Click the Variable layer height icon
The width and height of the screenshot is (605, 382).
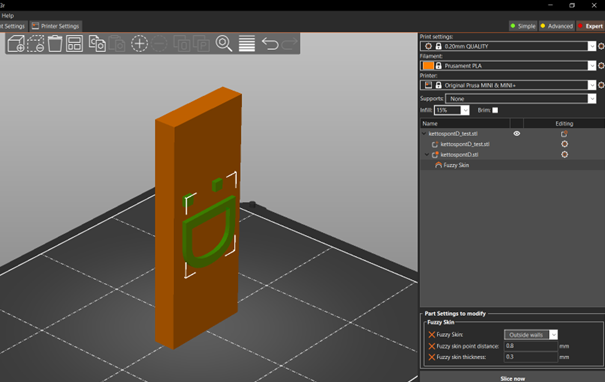pyautogui.click(x=247, y=43)
